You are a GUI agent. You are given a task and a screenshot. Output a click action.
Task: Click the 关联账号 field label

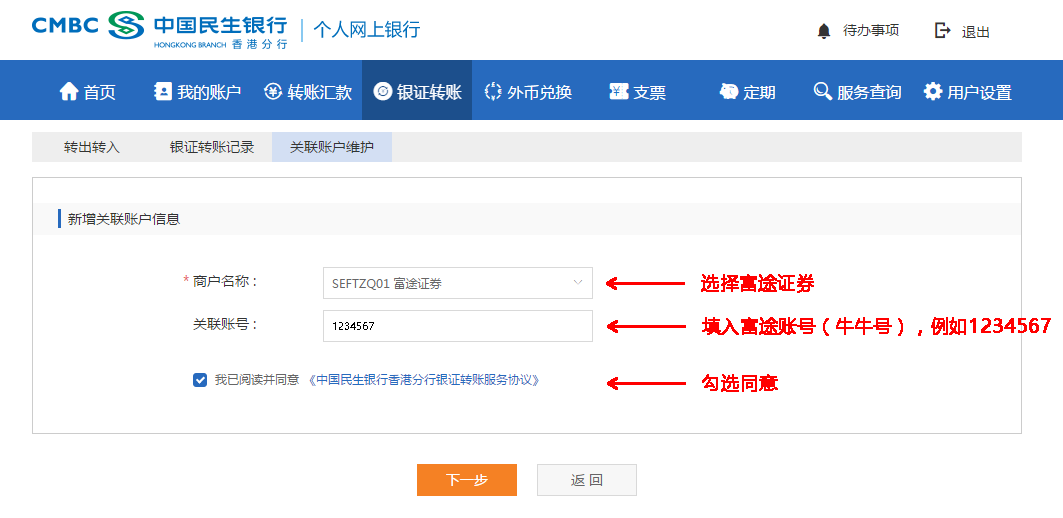(x=226, y=324)
